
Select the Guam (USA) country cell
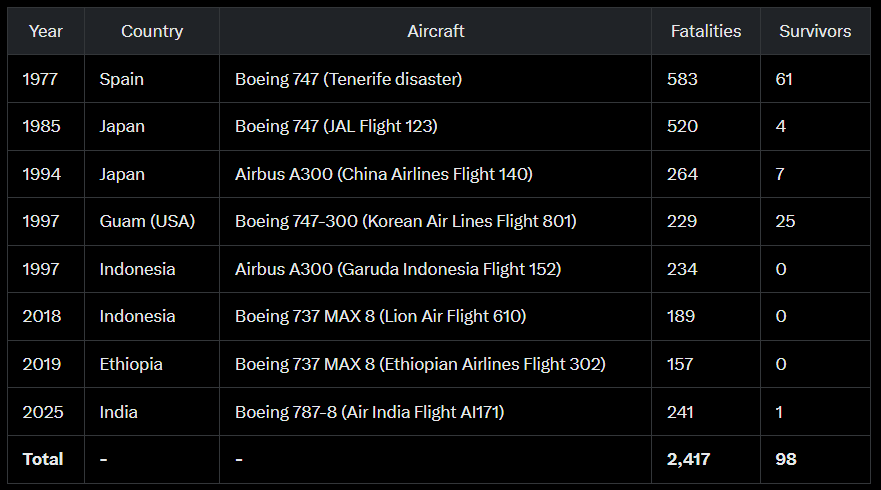pos(152,221)
